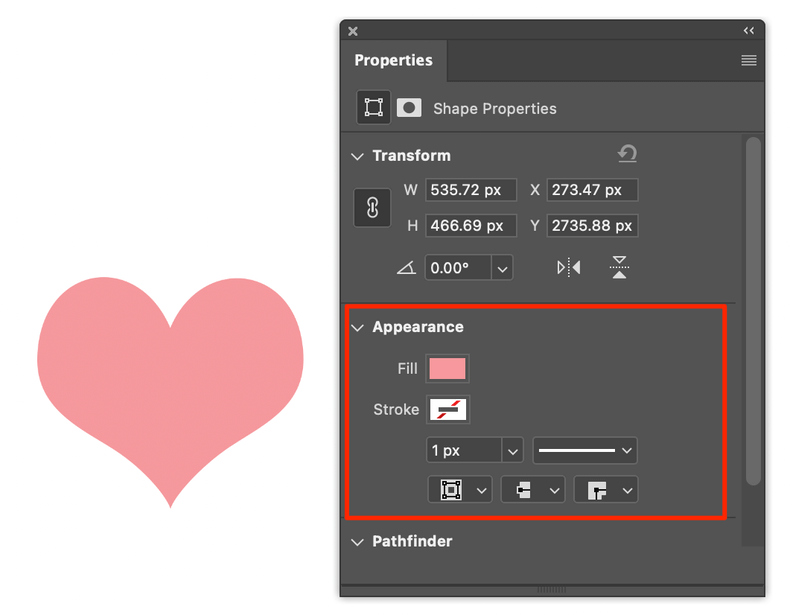The width and height of the screenshot is (800, 615).
Task: Open the stroke alignment options
Action: click(x=459, y=489)
